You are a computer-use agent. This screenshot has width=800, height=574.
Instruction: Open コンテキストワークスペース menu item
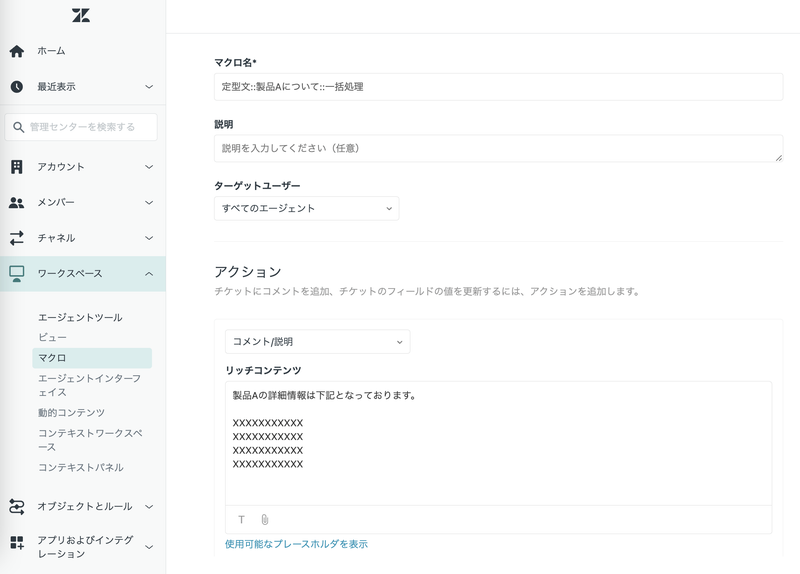tap(90, 440)
